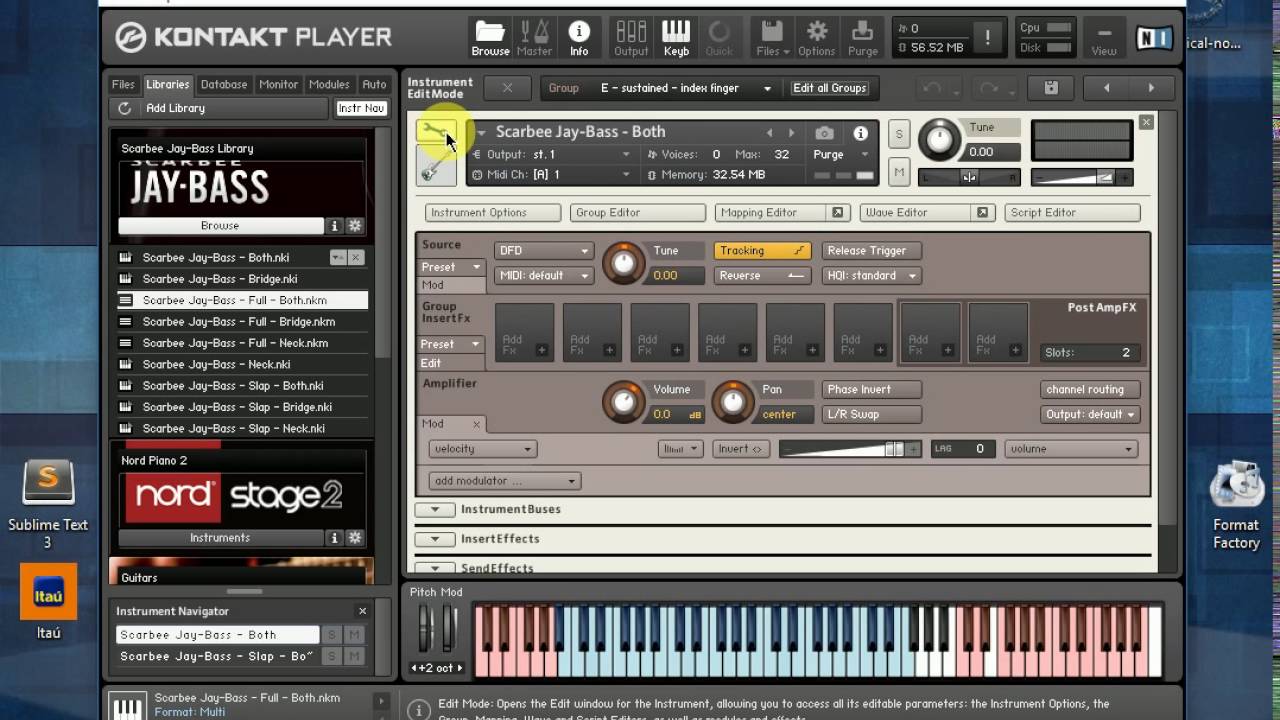Switch to the Monitor tab
1280x720 pixels.
(x=278, y=85)
